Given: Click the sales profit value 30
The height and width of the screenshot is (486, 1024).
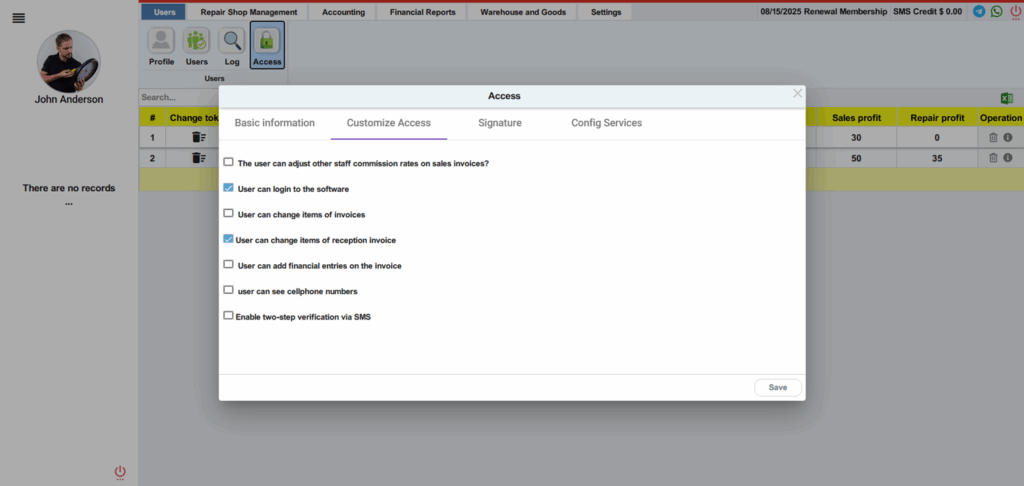Looking at the screenshot, I should [x=856, y=138].
